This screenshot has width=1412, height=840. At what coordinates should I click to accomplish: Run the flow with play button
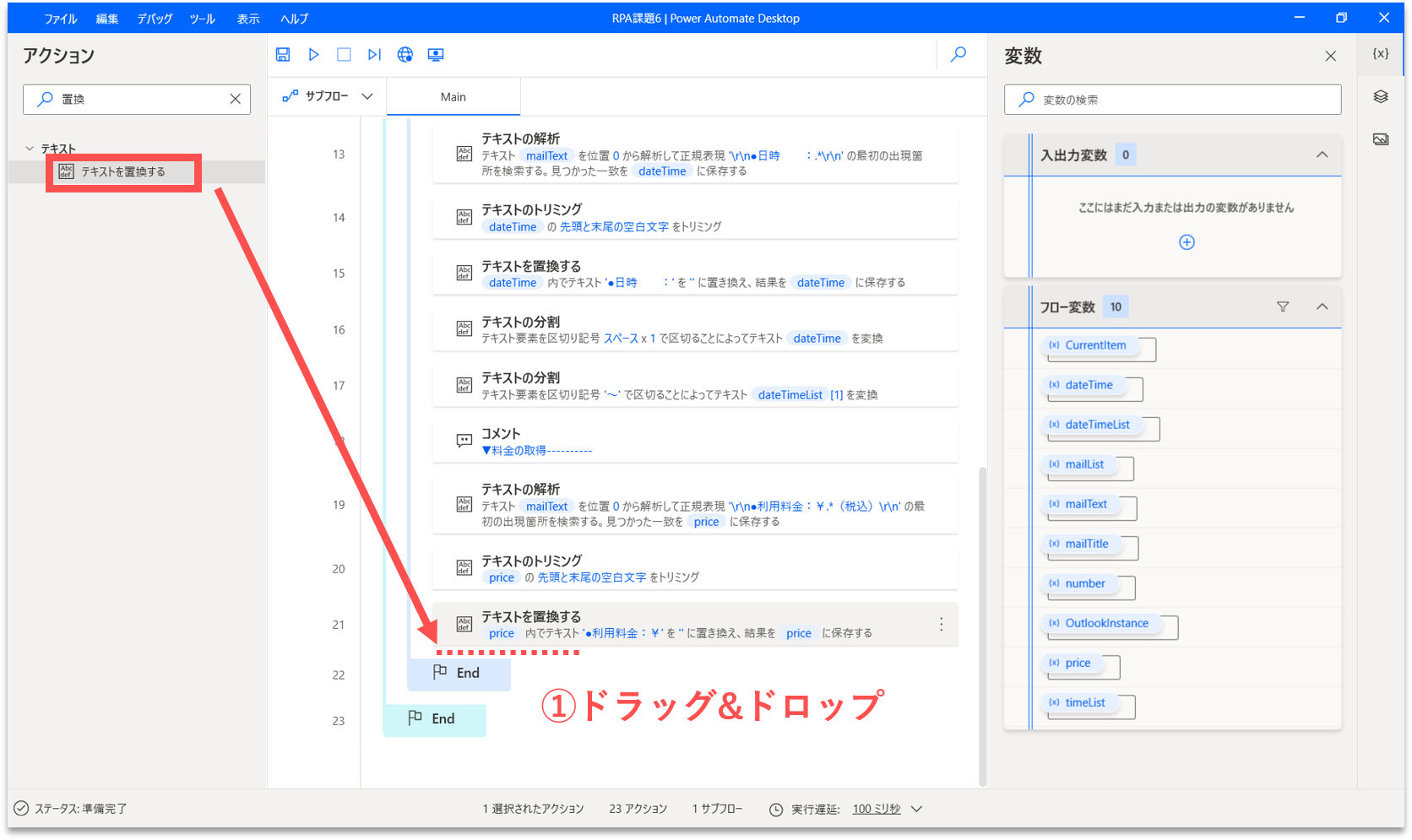pyautogui.click(x=313, y=55)
